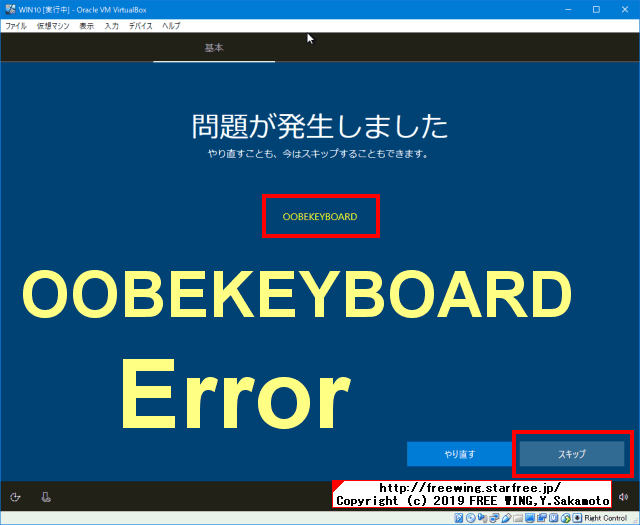Click the Right Control host key label
Screen dimensions: 640x525
[605, 518]
